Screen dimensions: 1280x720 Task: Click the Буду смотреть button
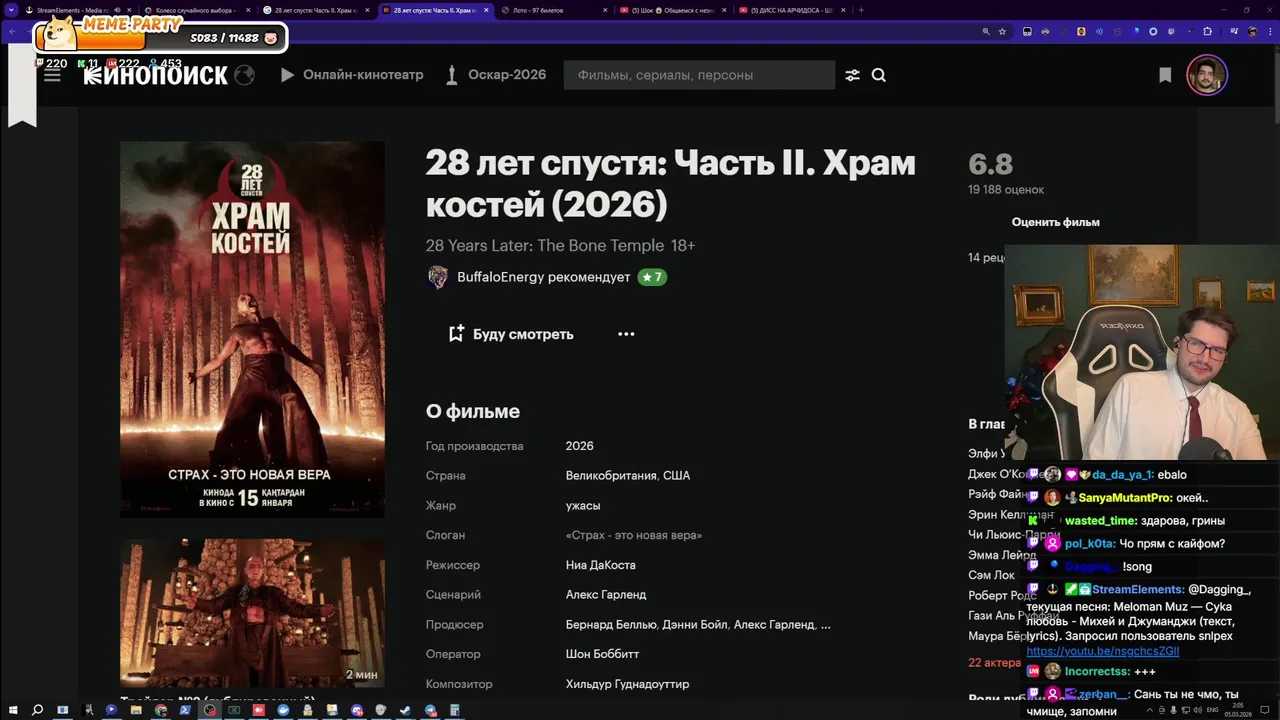click(511, 334)
